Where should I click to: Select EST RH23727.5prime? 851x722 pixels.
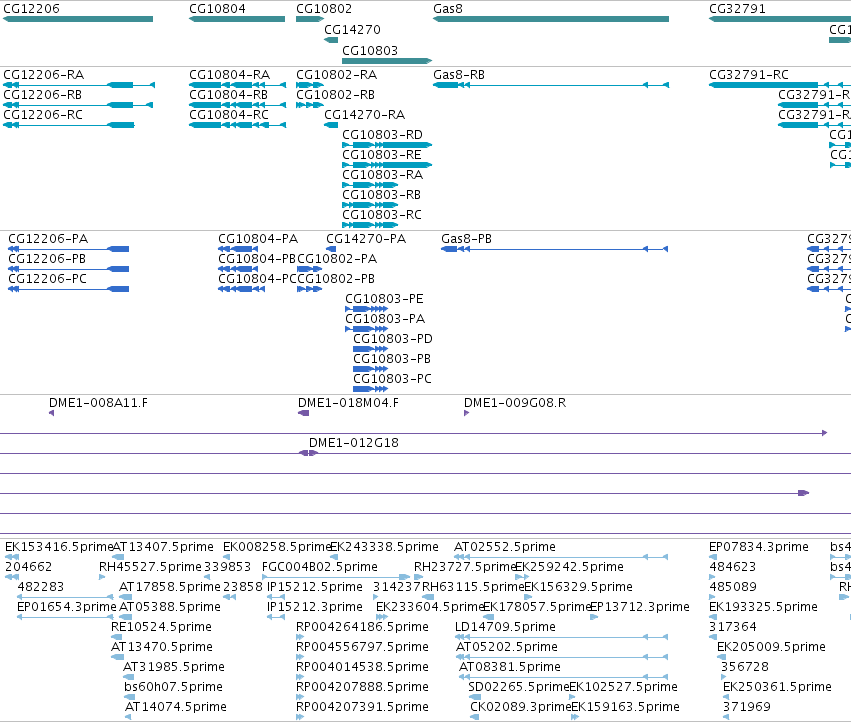(417, 577)
